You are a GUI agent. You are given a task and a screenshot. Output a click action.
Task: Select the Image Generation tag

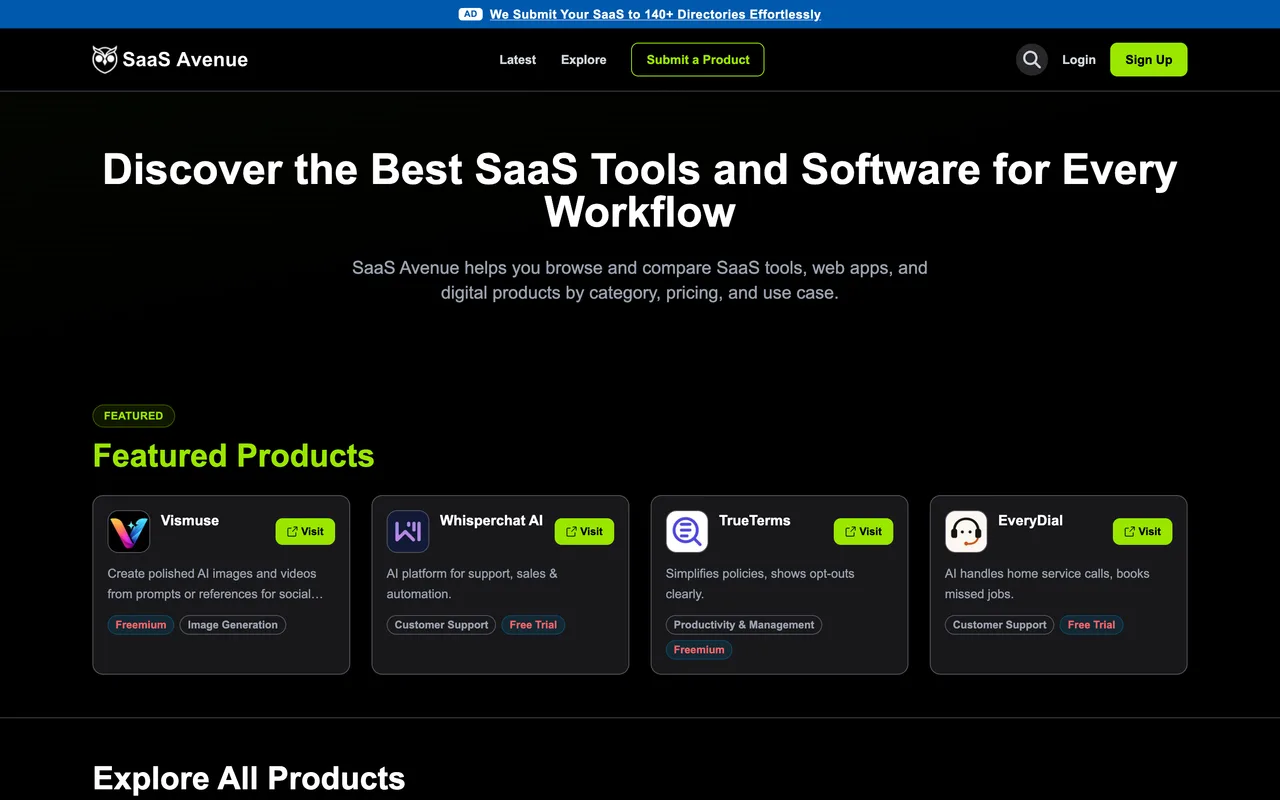[233, 625]
